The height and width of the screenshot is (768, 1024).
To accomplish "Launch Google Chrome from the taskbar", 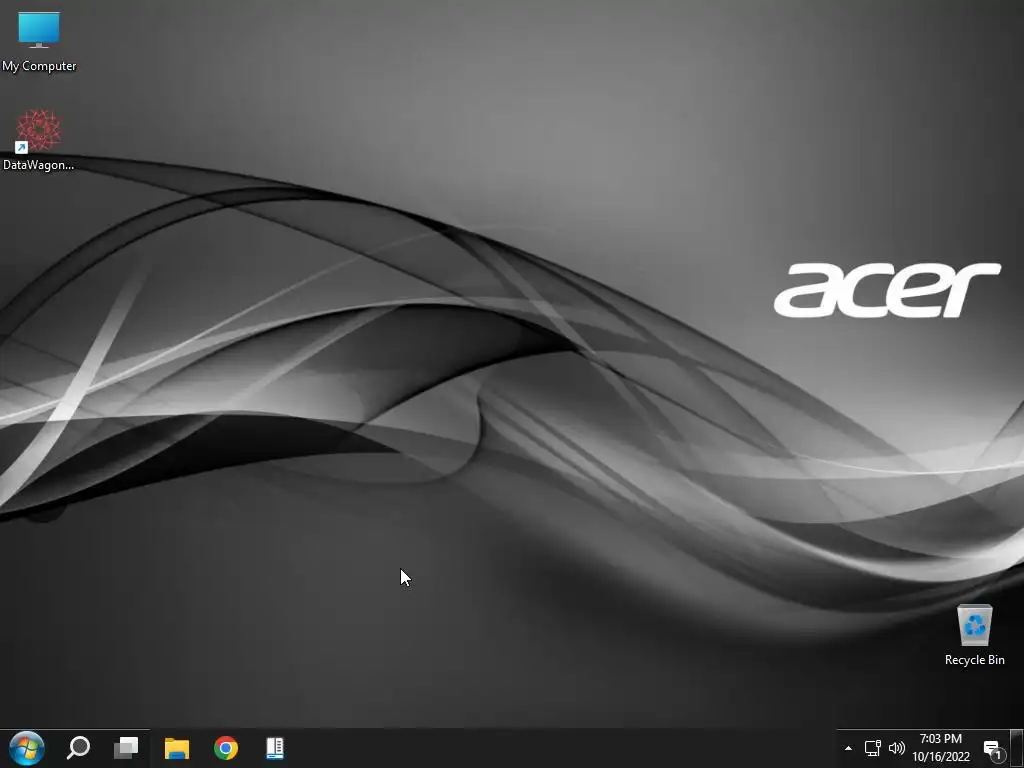I will tap(226, 748).
